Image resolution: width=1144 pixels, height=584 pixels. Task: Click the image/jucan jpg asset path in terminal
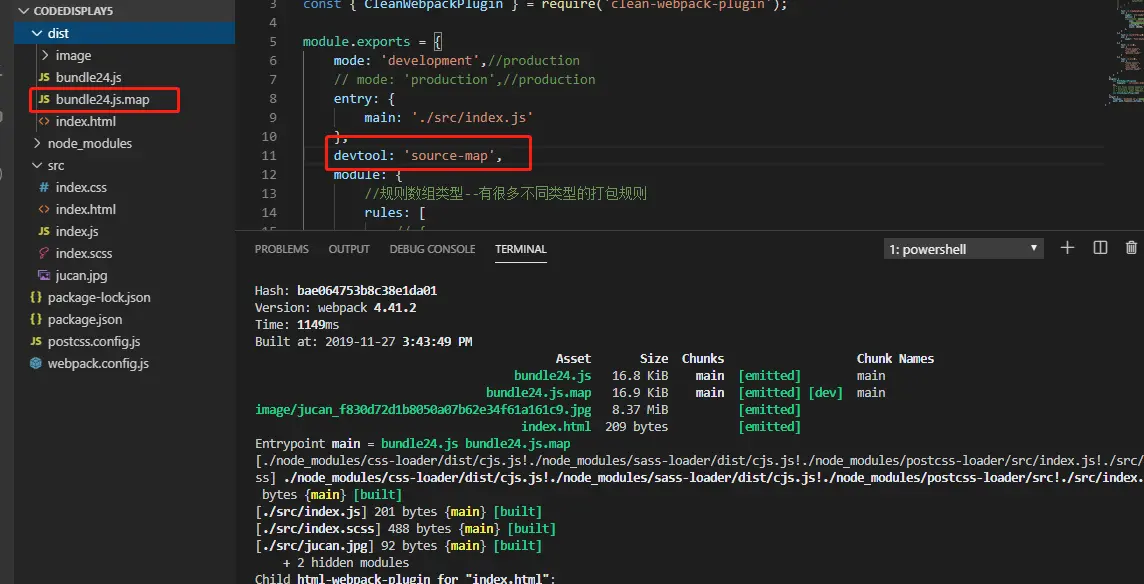[x=423, y=410]
